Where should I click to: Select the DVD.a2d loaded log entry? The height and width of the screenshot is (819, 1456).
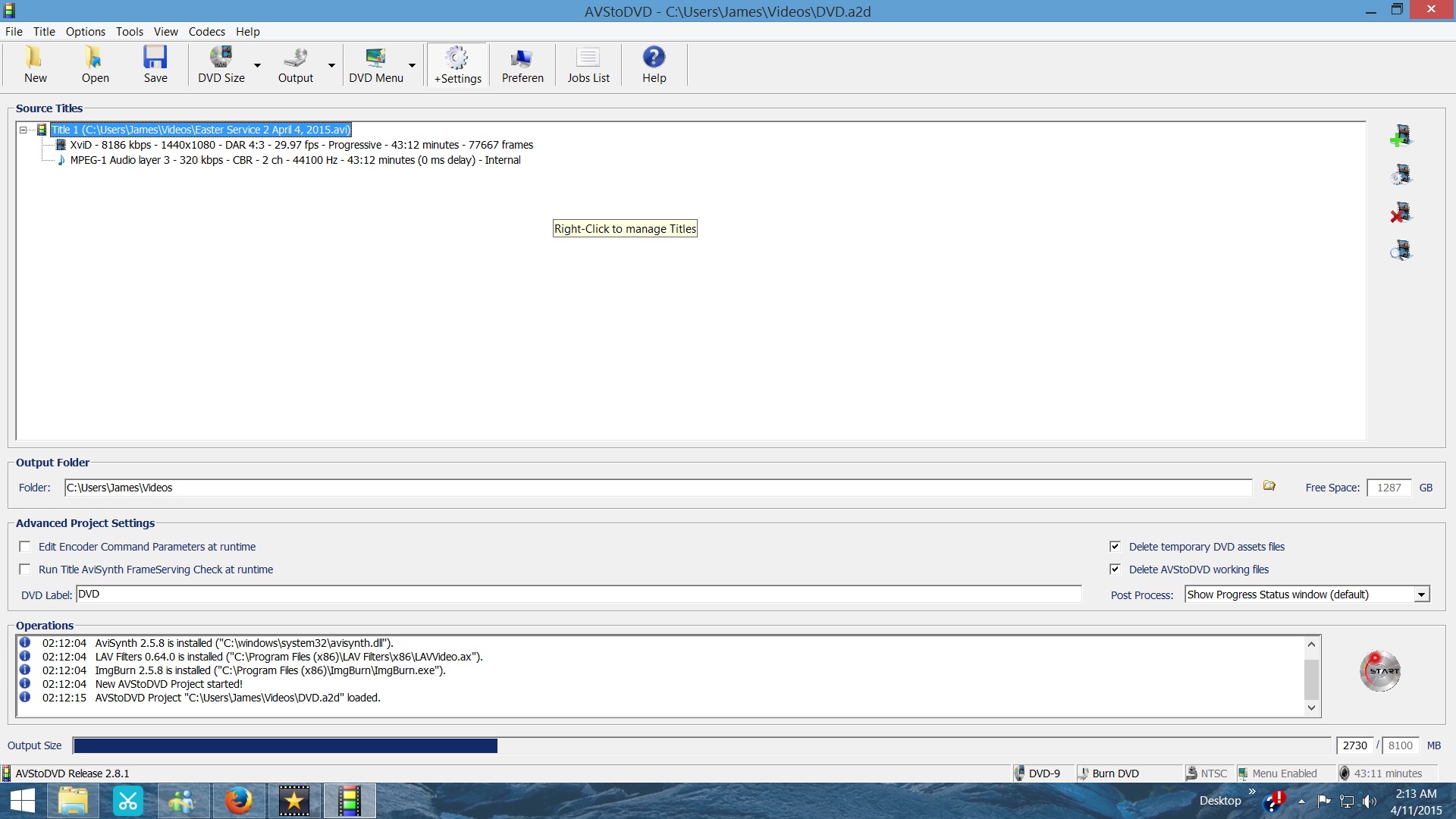pos(237,698)
